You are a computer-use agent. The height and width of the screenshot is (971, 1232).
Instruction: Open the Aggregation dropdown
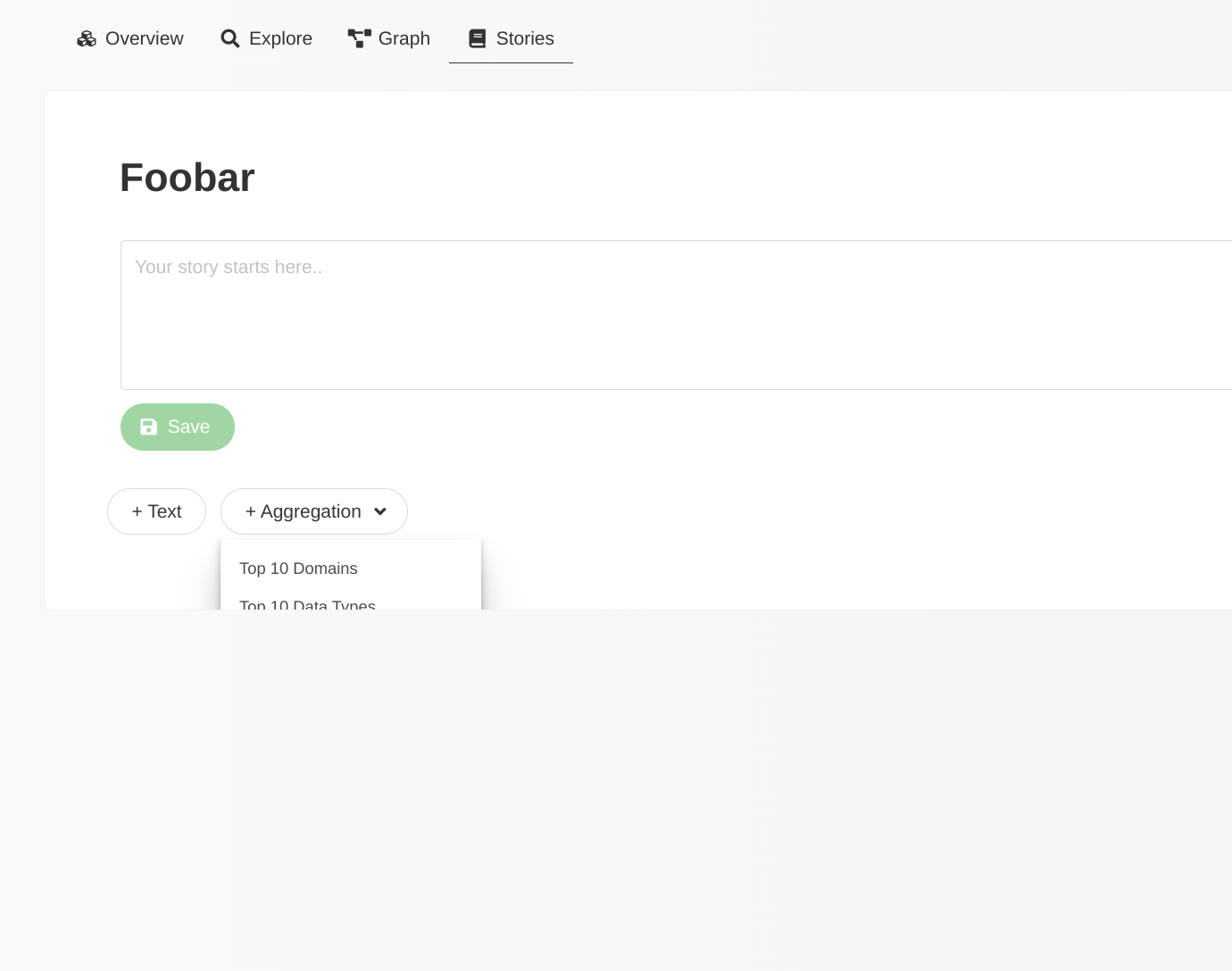pos(313,510)
